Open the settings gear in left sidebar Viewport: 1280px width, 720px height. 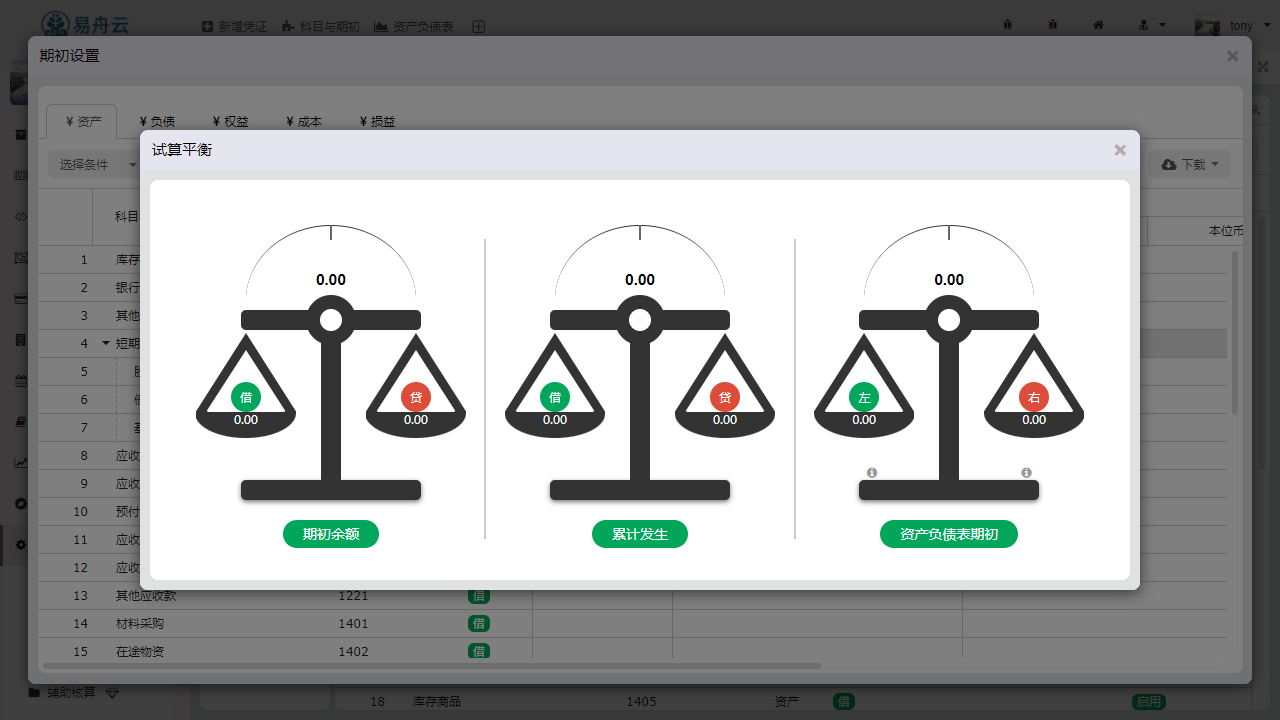click(20, 545)
